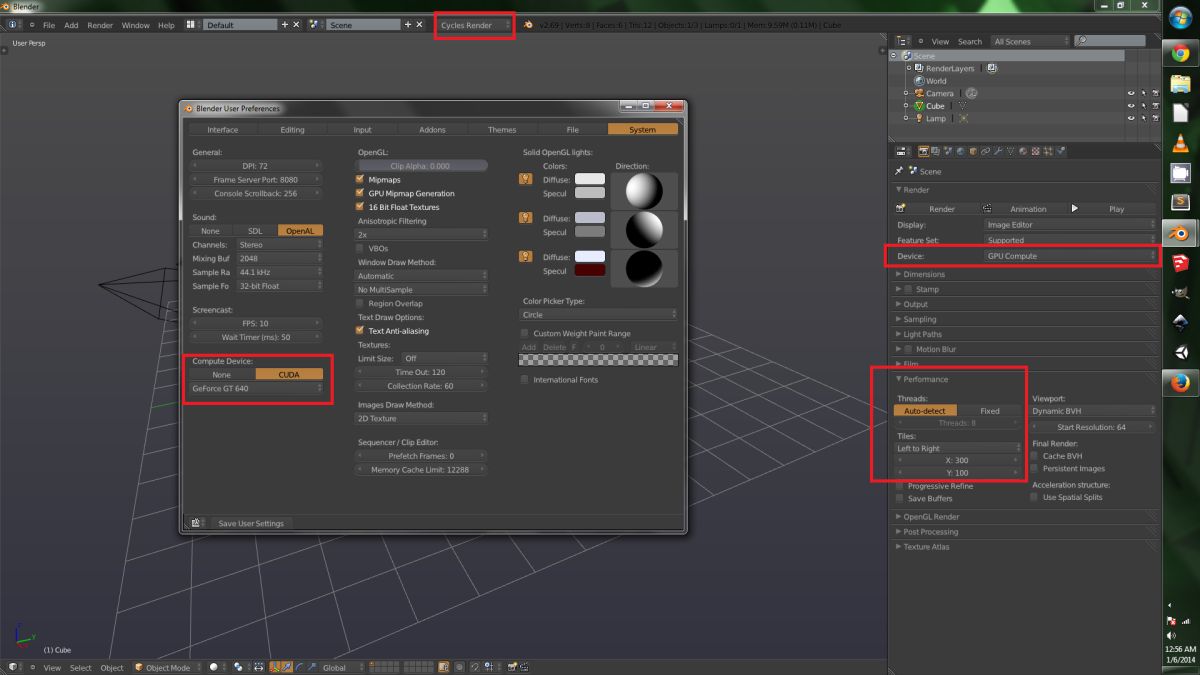Open Modifiers wrench icon tab

pos(998,151)
